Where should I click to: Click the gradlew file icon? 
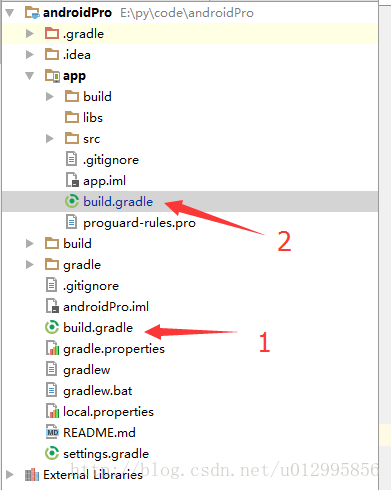point(51,369)
